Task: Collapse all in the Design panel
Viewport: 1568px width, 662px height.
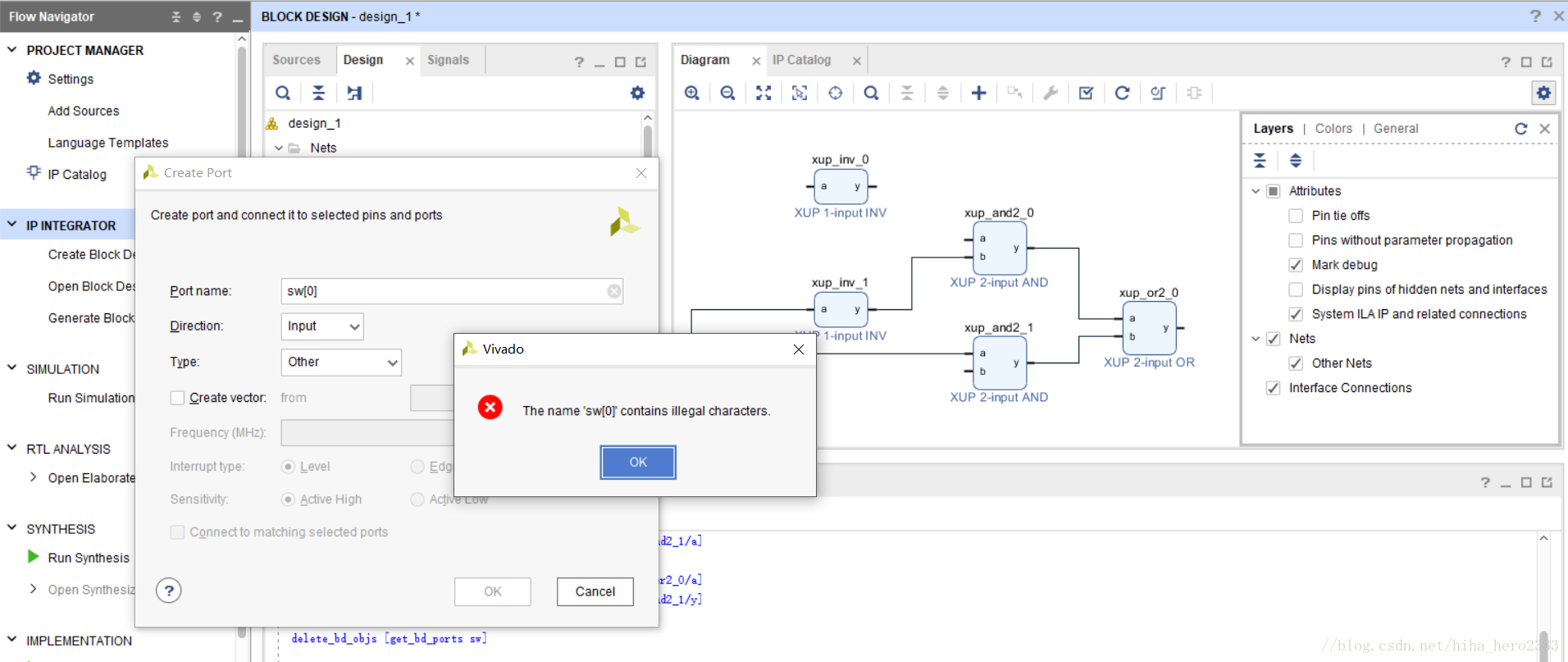Action: (x=318, y=93)
